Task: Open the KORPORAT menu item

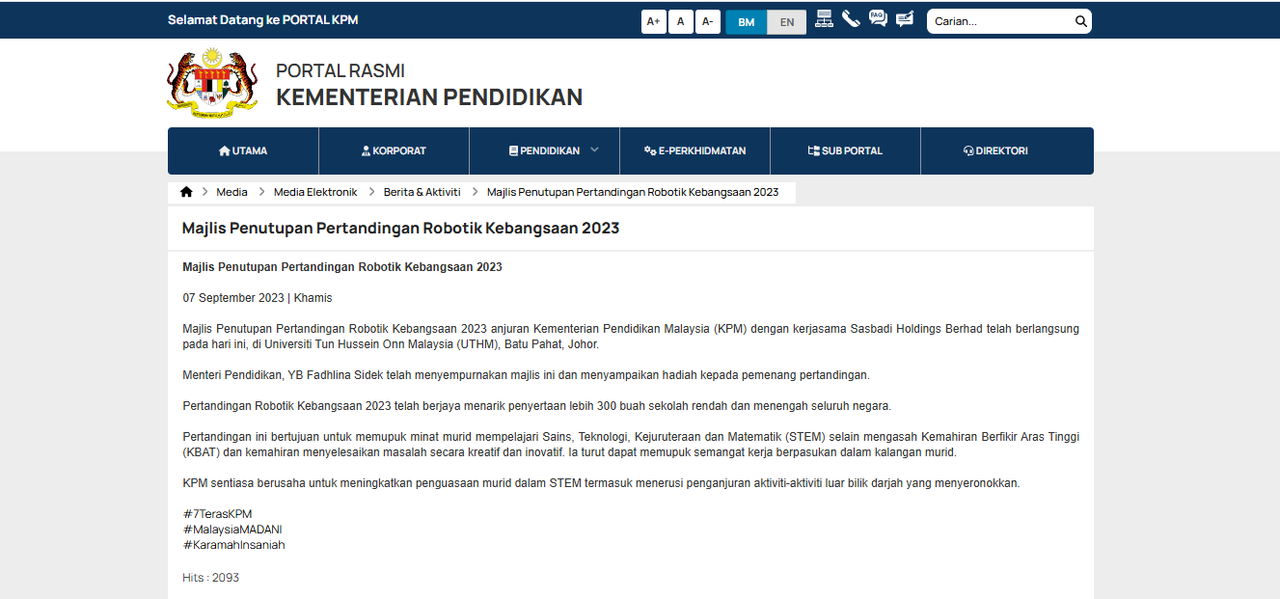Action: tap(394, 151)
